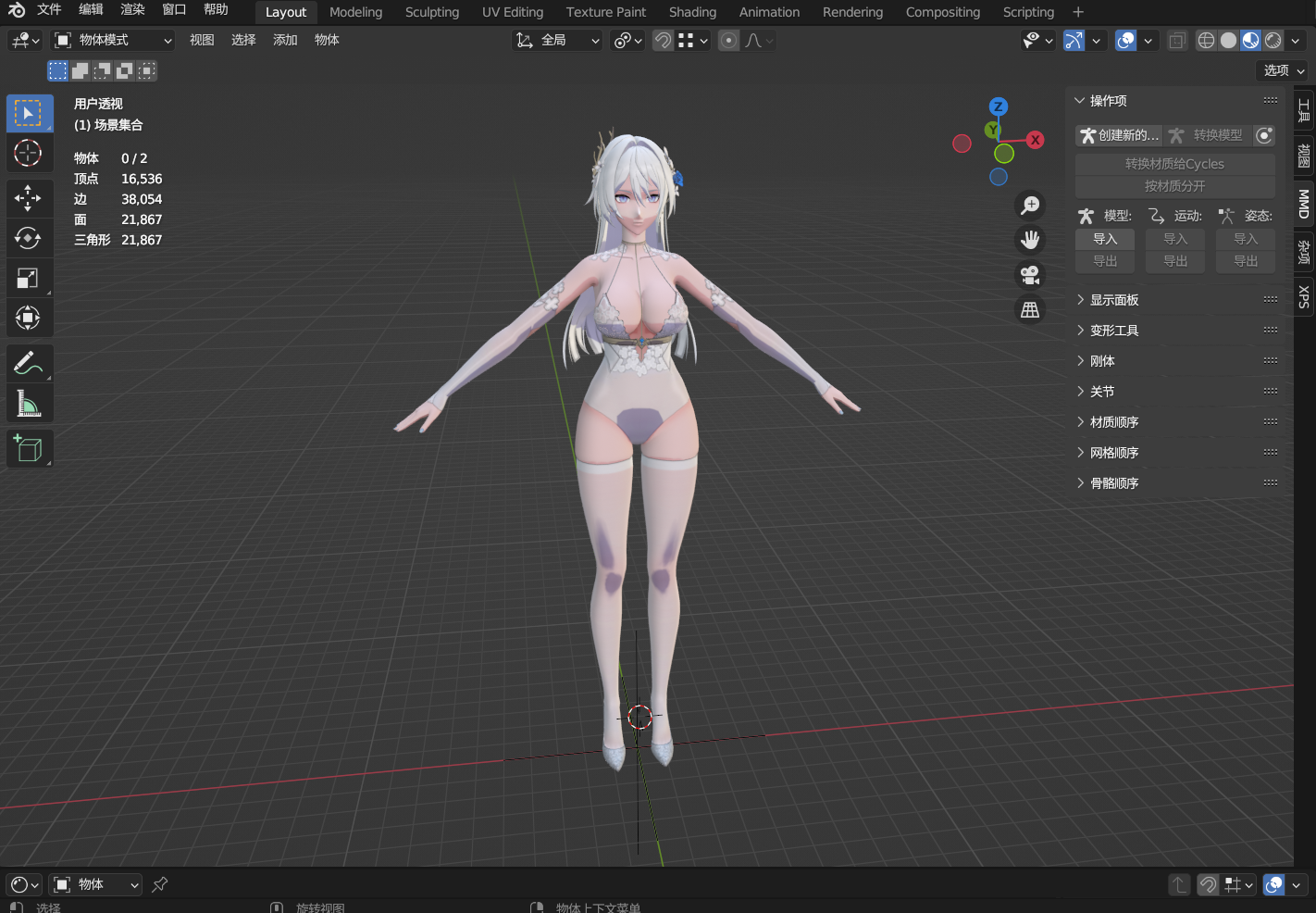The image size is (1316, 913).
Task: Open the XPS sidebar tab
Action: tap(1304, 296)
